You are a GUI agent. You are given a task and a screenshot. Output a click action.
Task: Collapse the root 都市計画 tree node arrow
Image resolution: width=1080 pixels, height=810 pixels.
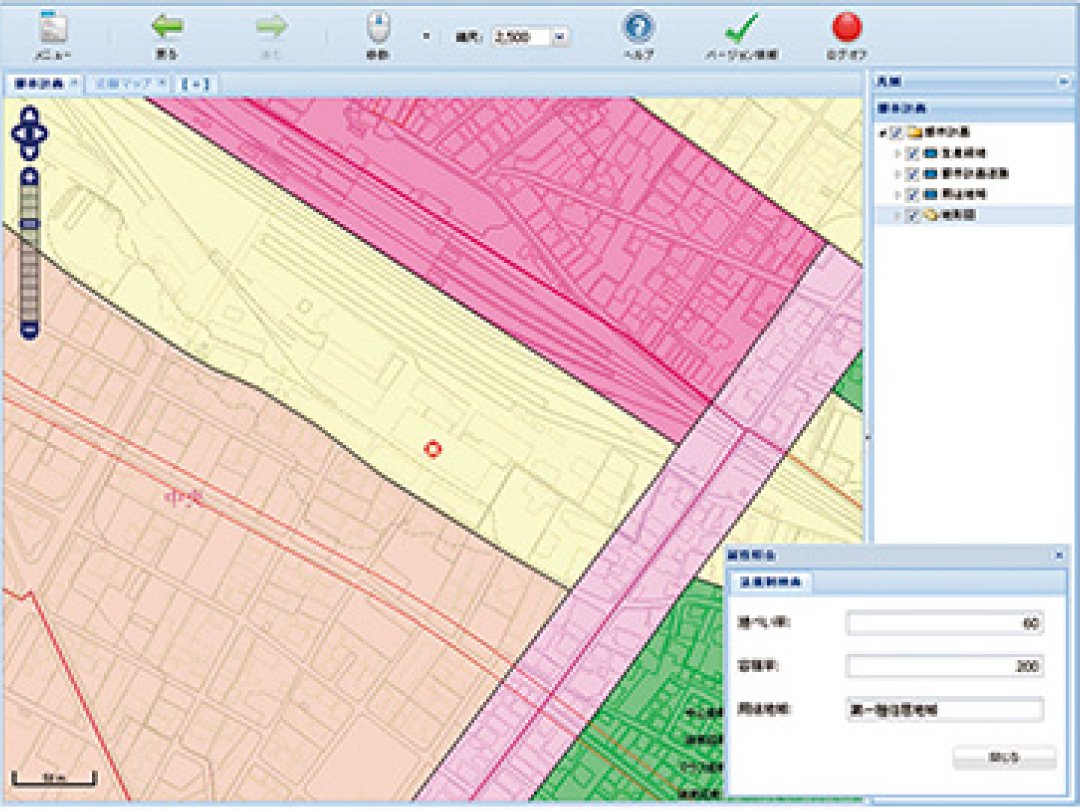click(882, 132)
